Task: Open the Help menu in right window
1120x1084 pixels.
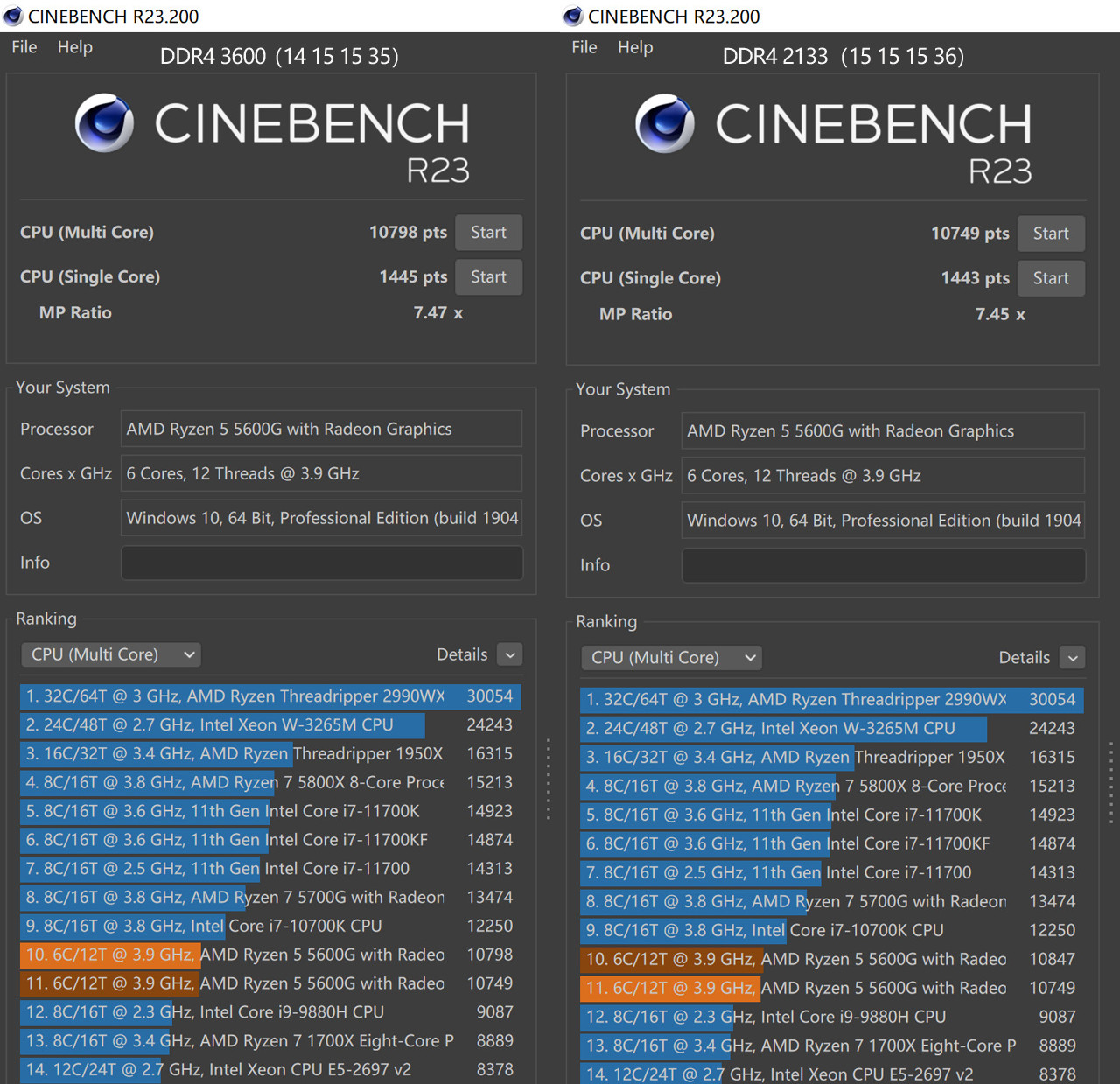Action: [x=635, y=47]
